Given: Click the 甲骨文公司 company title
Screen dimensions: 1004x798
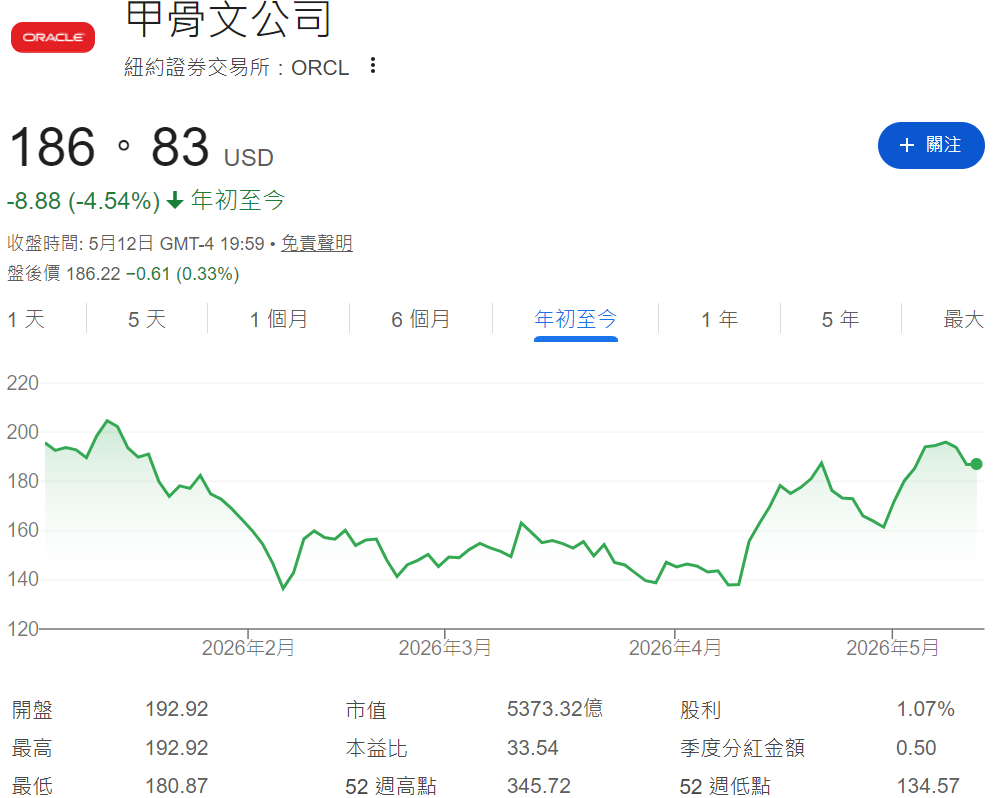Looking at the screenshot, I should pyautogui.click(x=229, y=19).
